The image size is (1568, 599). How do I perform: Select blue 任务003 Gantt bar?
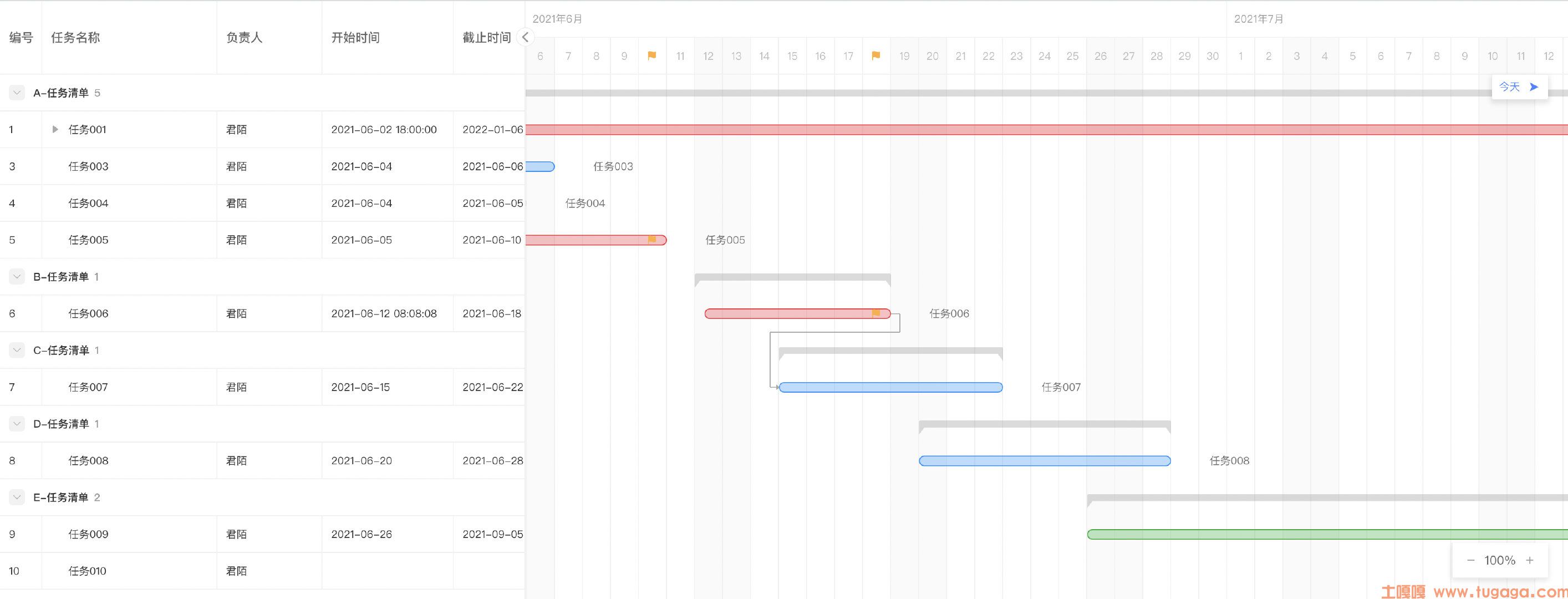pyautogui.click(x=540, y=166)
